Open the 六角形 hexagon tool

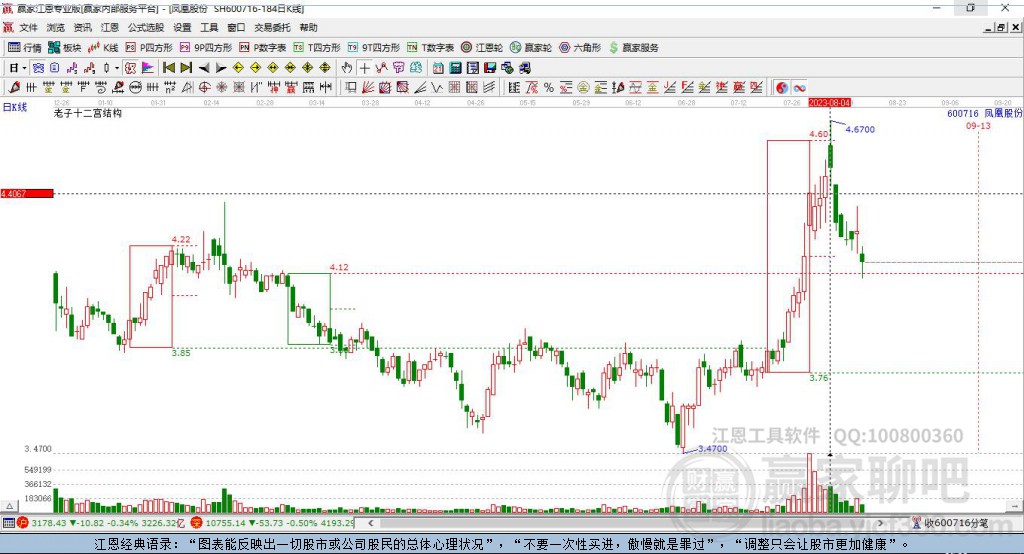tap(580, 48)
